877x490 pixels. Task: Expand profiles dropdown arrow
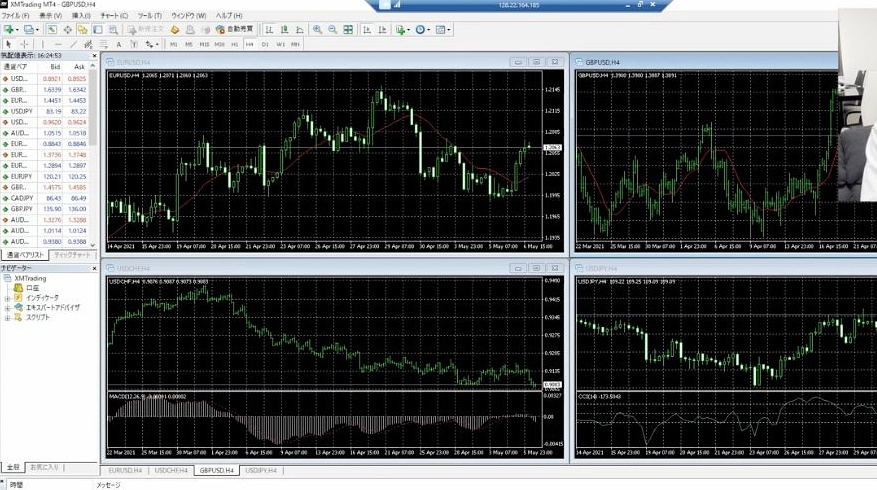pos(37,30)
